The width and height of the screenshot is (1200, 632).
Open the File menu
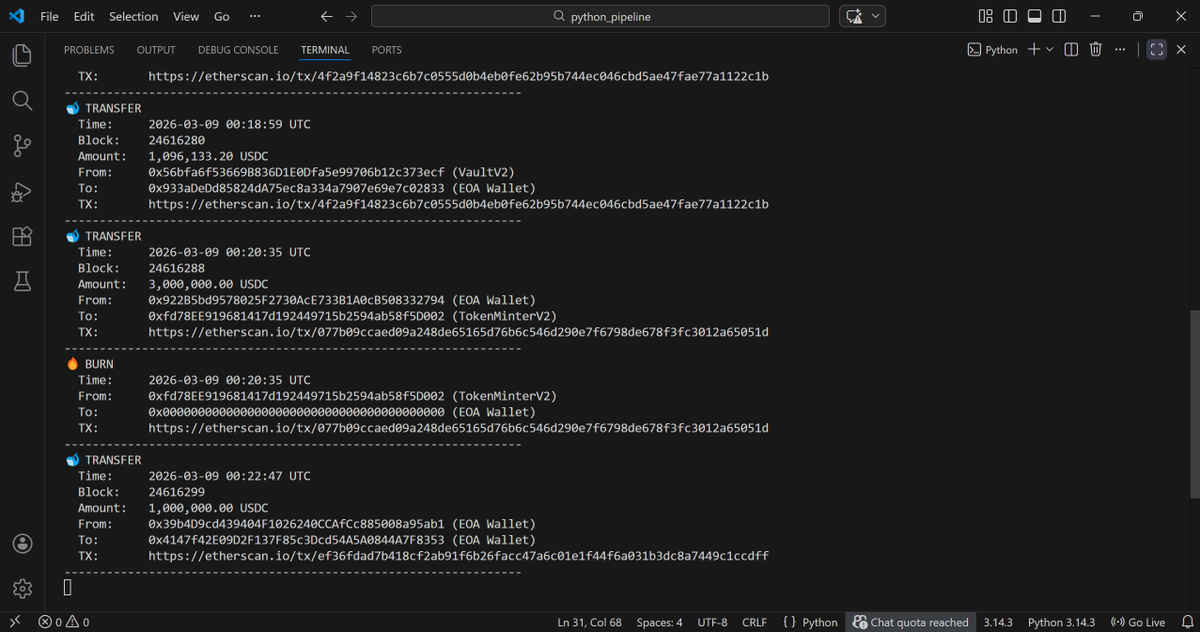(49, 16)
